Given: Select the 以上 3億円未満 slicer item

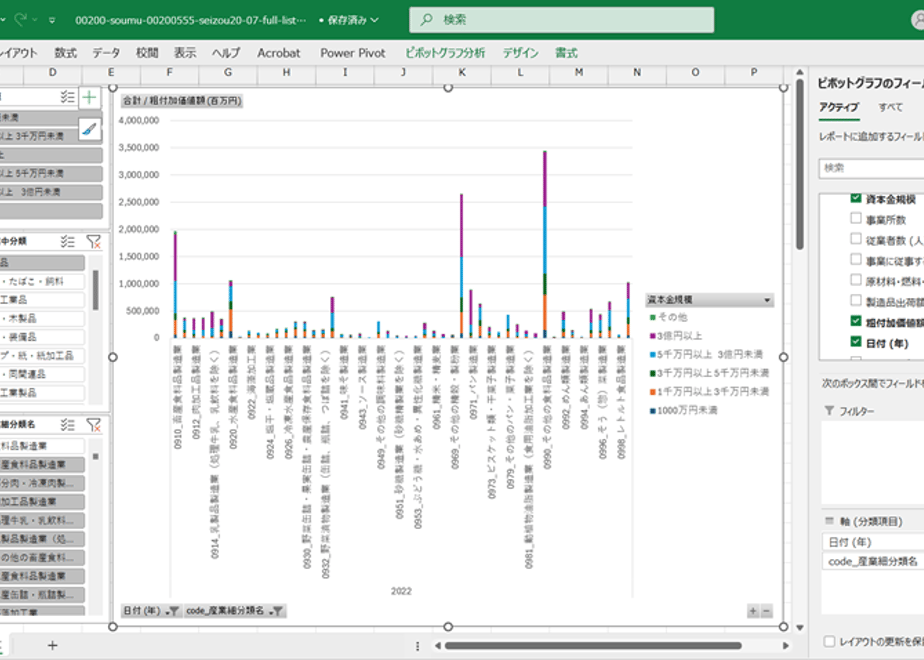Looking at the screenshot, I should point(50,192).
